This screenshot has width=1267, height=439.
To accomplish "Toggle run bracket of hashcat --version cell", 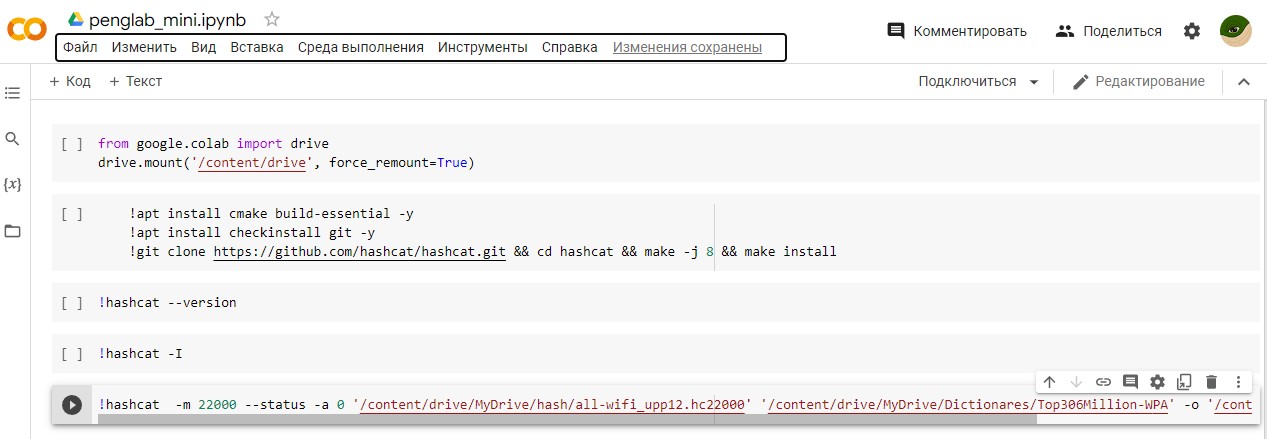I will pos(72,302).
